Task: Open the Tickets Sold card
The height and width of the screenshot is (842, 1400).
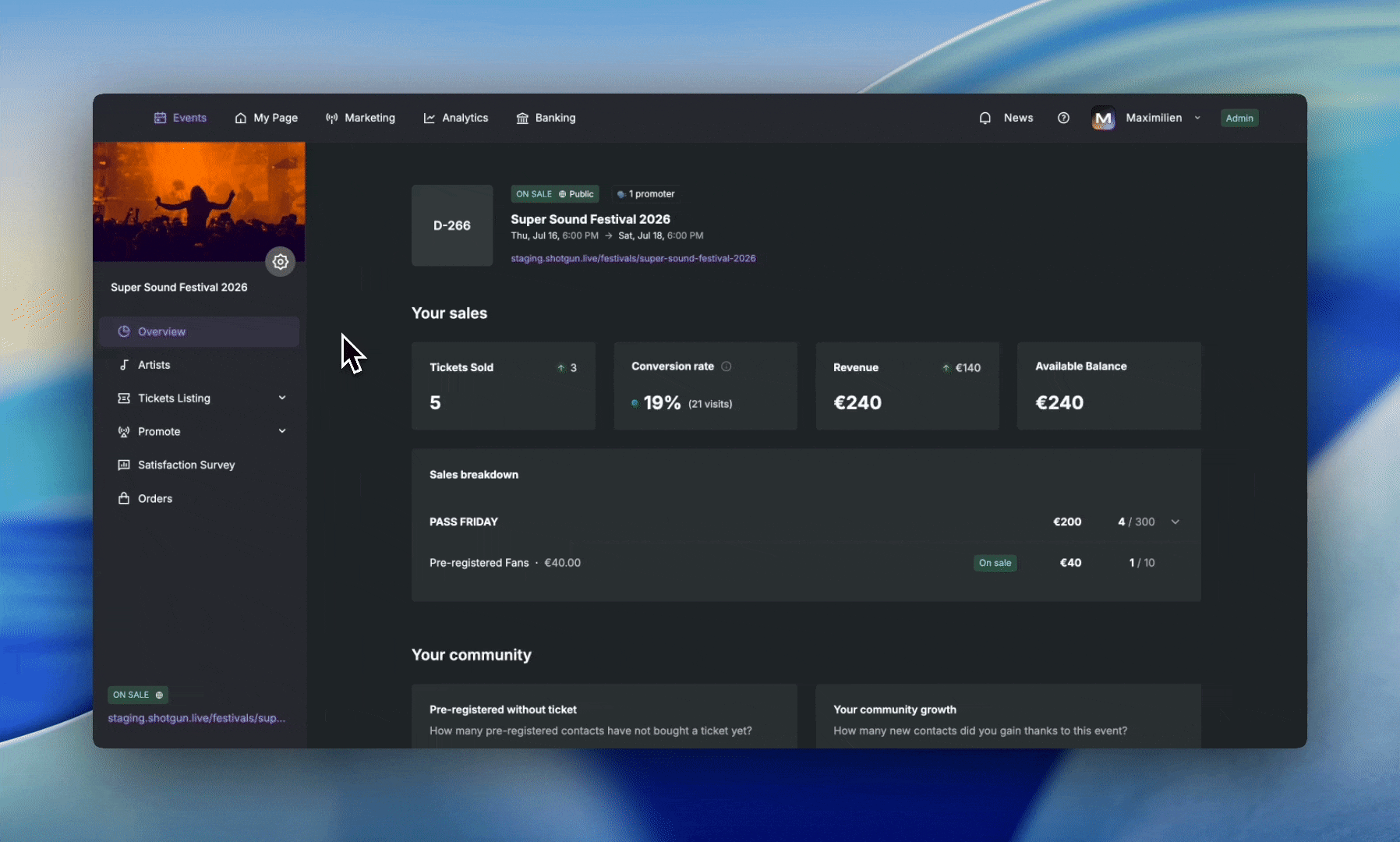Action: [504, 386]
